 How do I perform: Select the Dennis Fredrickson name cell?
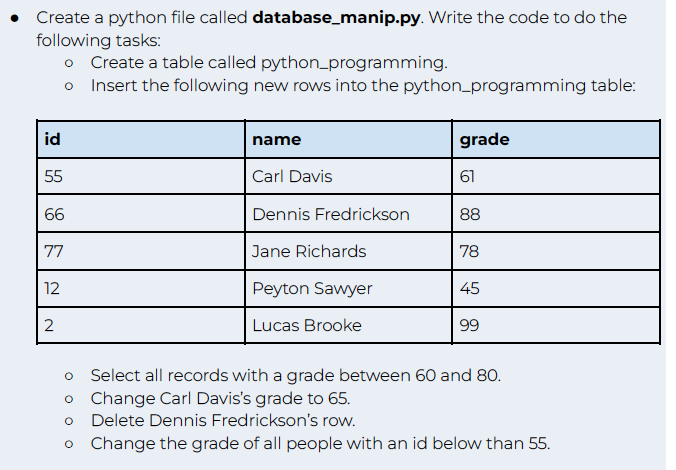click(348, 214)
